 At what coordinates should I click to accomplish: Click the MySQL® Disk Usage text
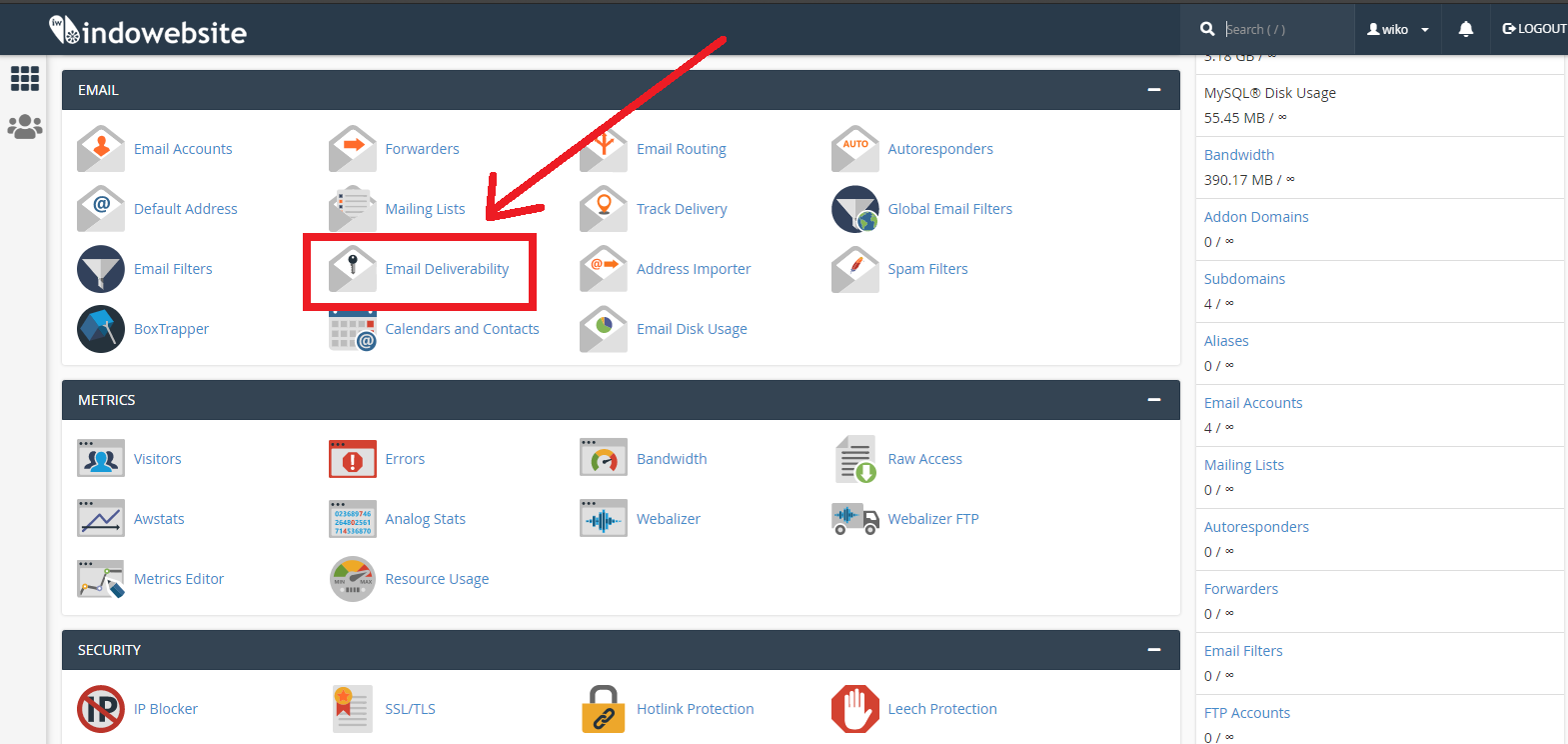[1270, 93]
